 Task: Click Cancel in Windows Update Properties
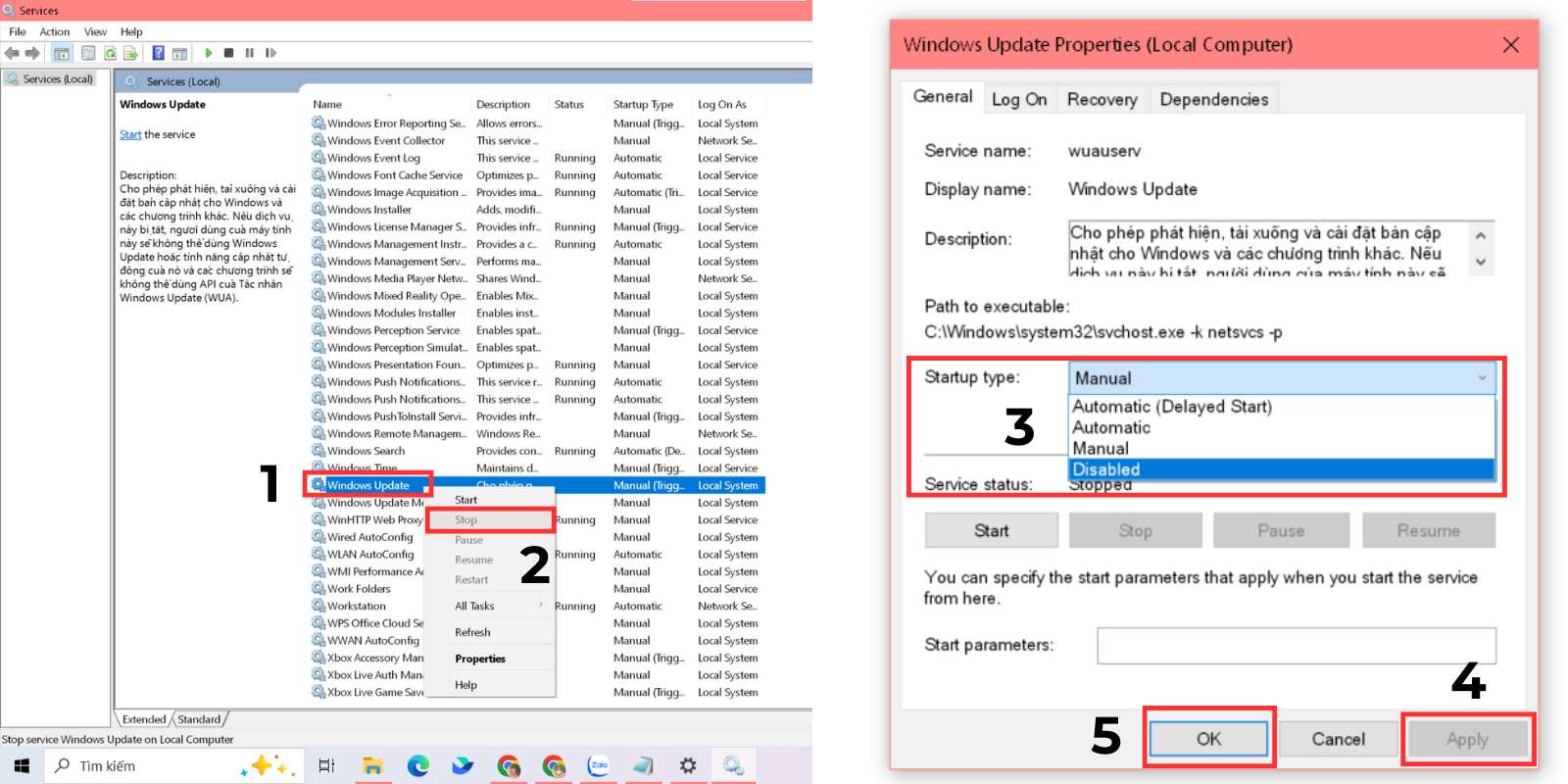pos(1339,739)
